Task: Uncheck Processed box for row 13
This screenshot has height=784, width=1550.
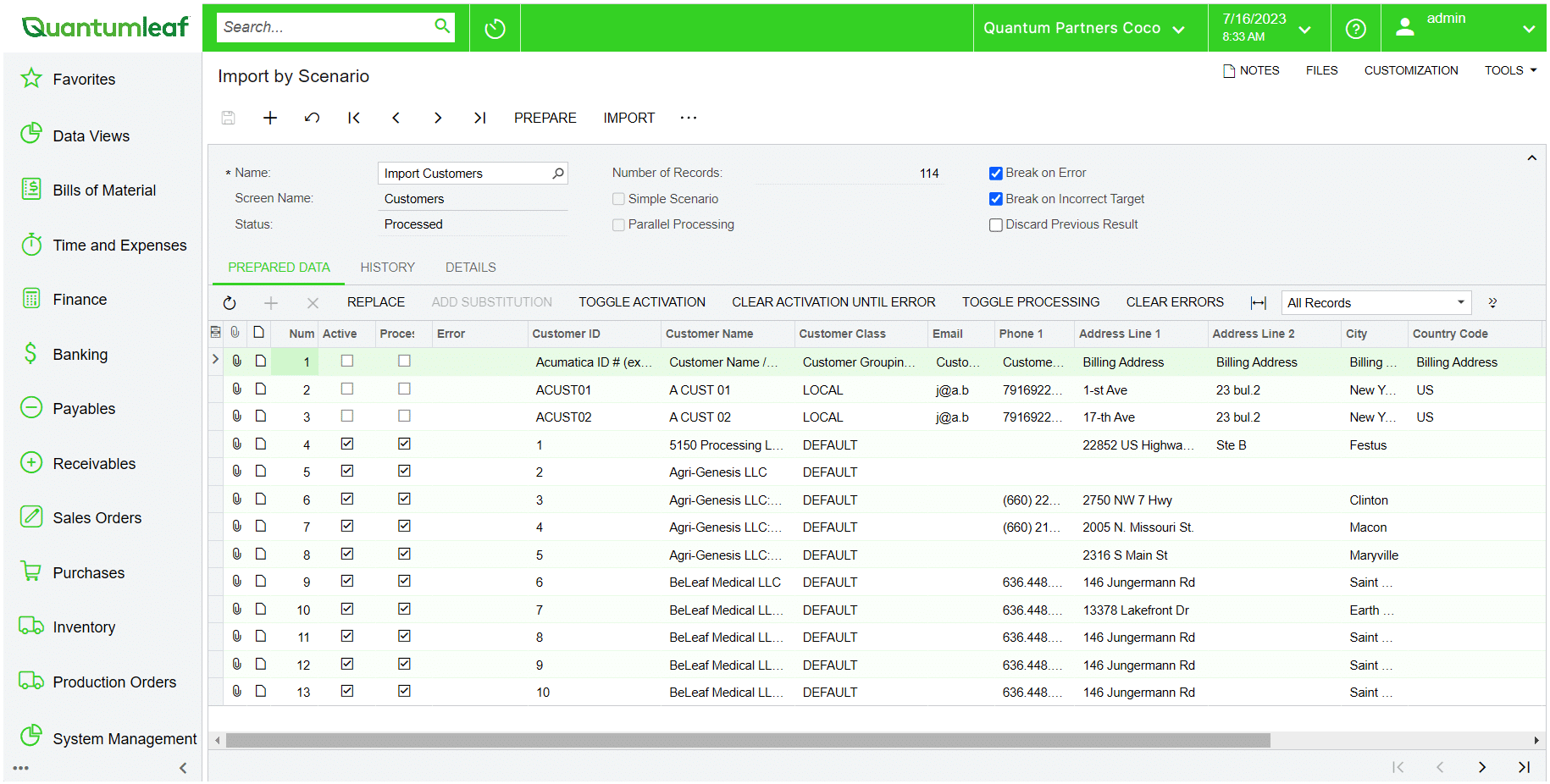Action: pos(404,691)
